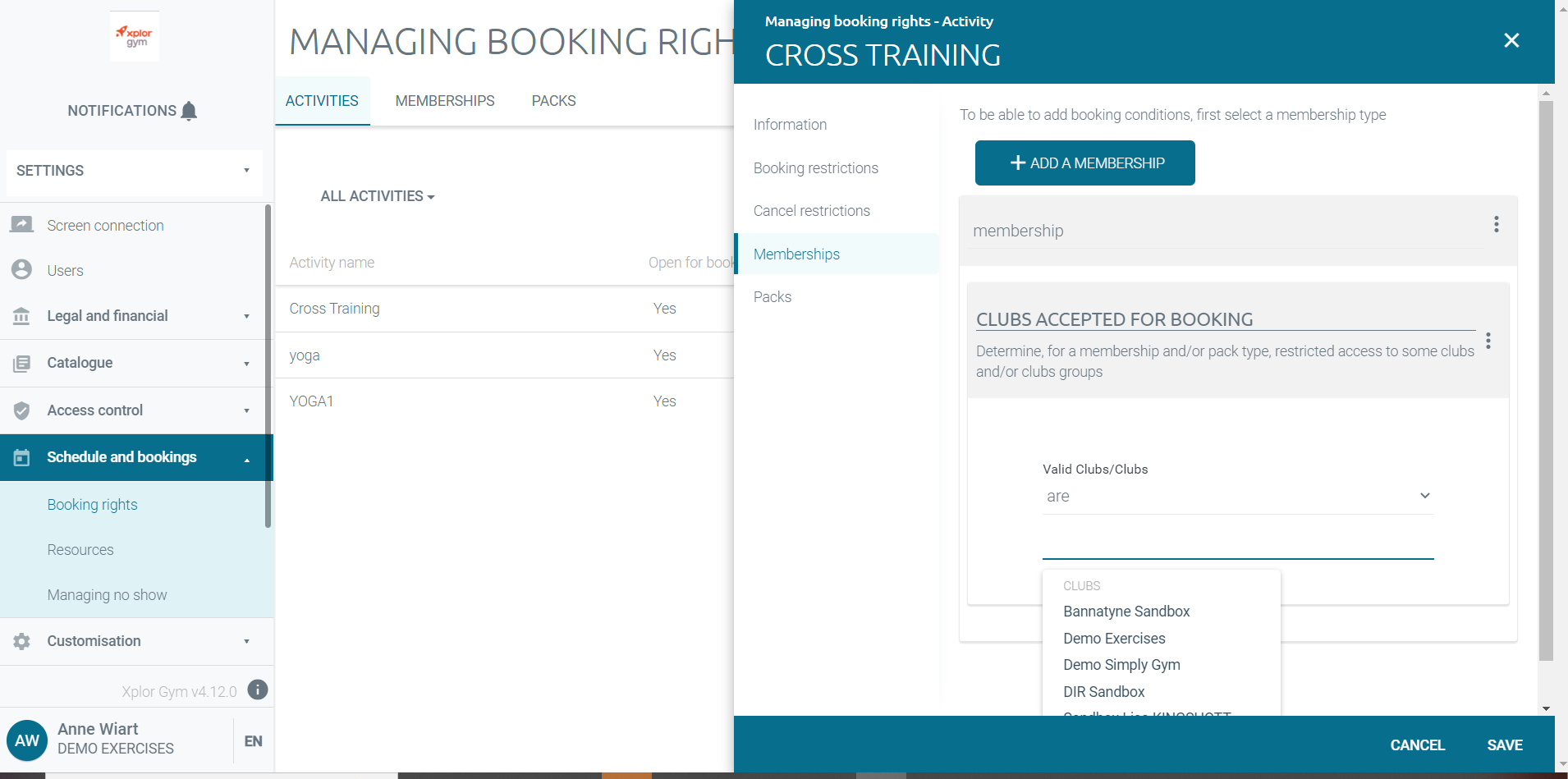
Task: Click the Cancel button
Action: coord(1417,745)
